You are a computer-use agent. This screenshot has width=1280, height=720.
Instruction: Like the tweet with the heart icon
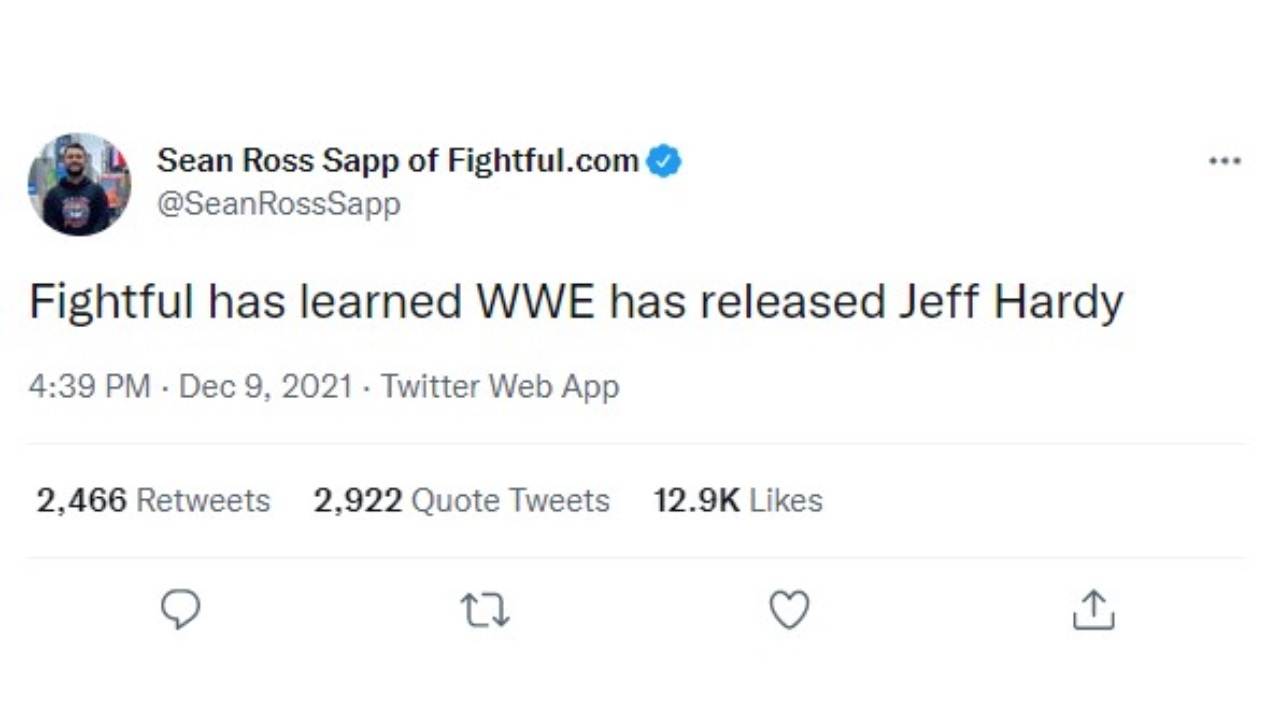789,610
